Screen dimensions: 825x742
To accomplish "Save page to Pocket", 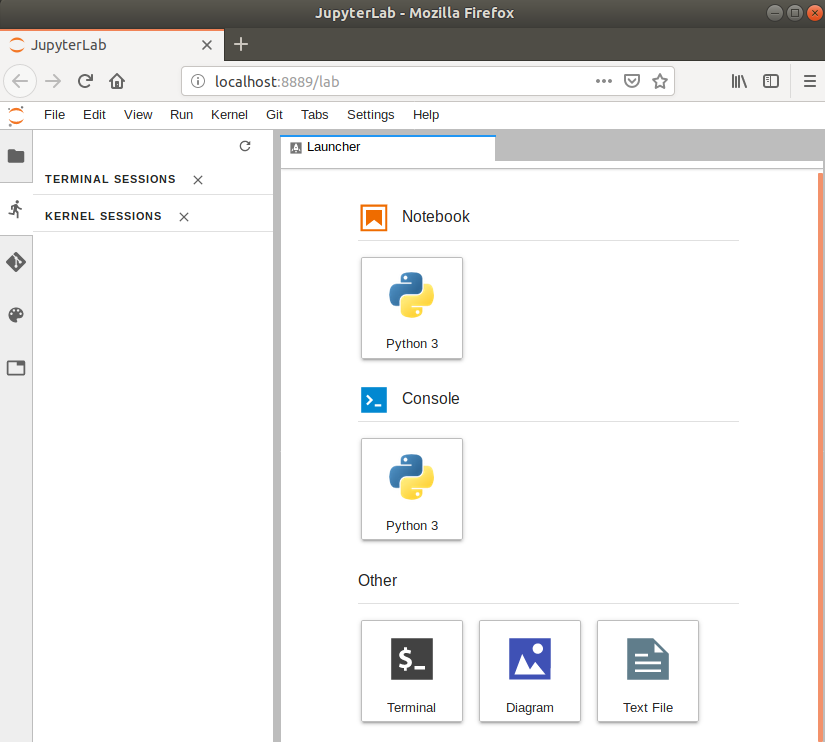I will tap(631, 81).
